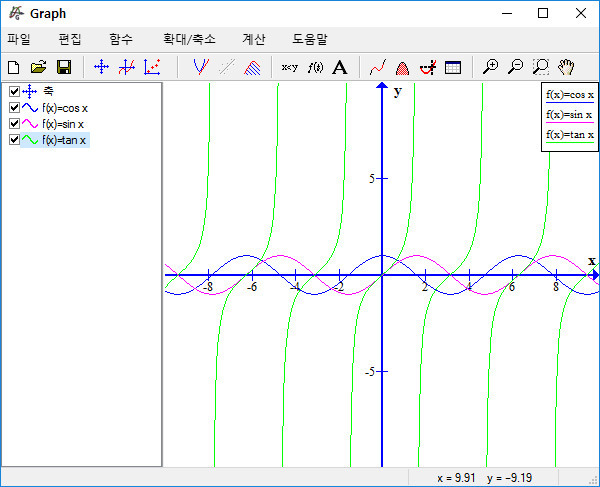
Task: Click Calculate curve length icon
Action: (x=428, y=67)
